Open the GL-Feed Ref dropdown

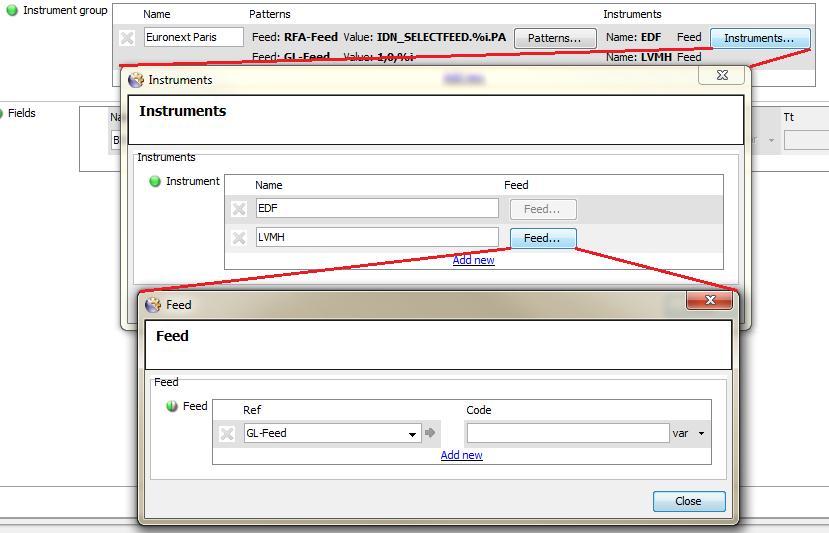(x=412, y=434)
